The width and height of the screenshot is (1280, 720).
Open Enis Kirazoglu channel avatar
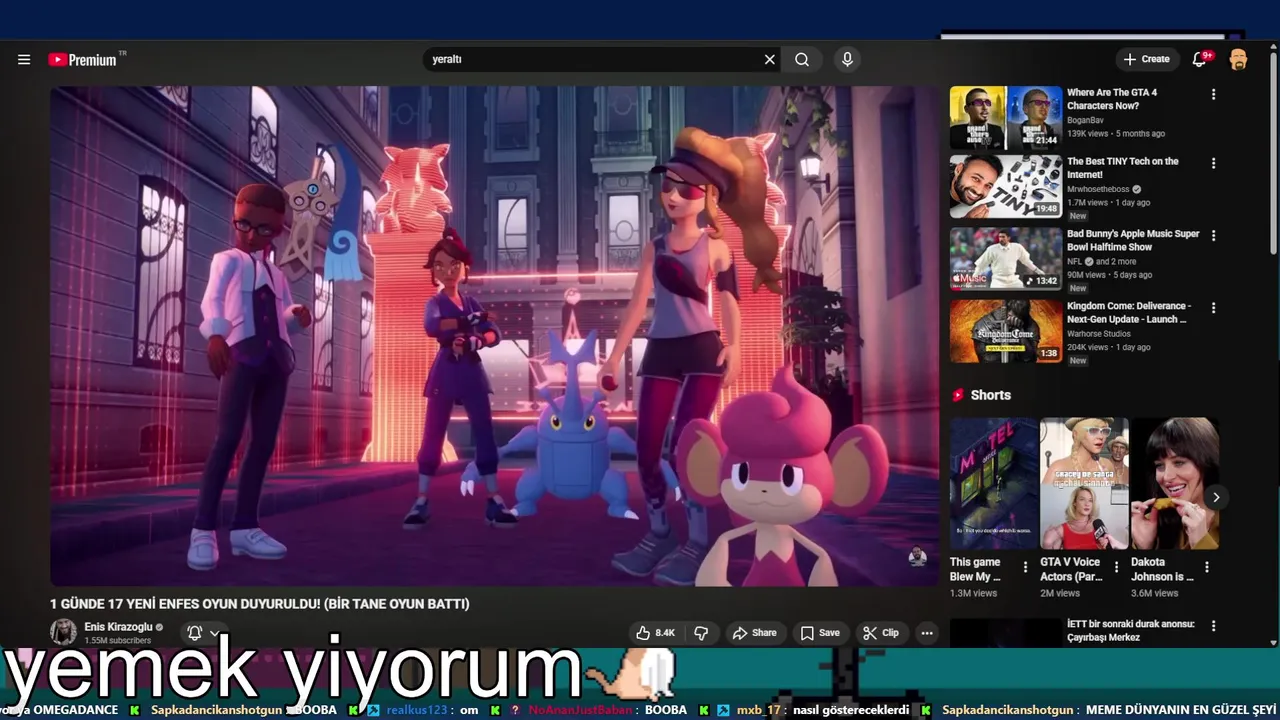[x=64, y=632]
